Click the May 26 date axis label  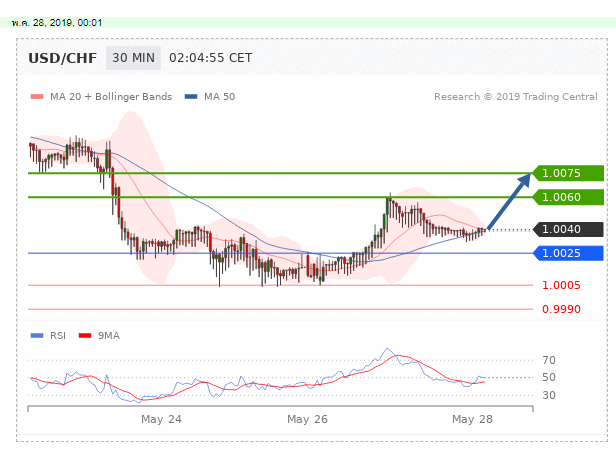coord(307,419)
